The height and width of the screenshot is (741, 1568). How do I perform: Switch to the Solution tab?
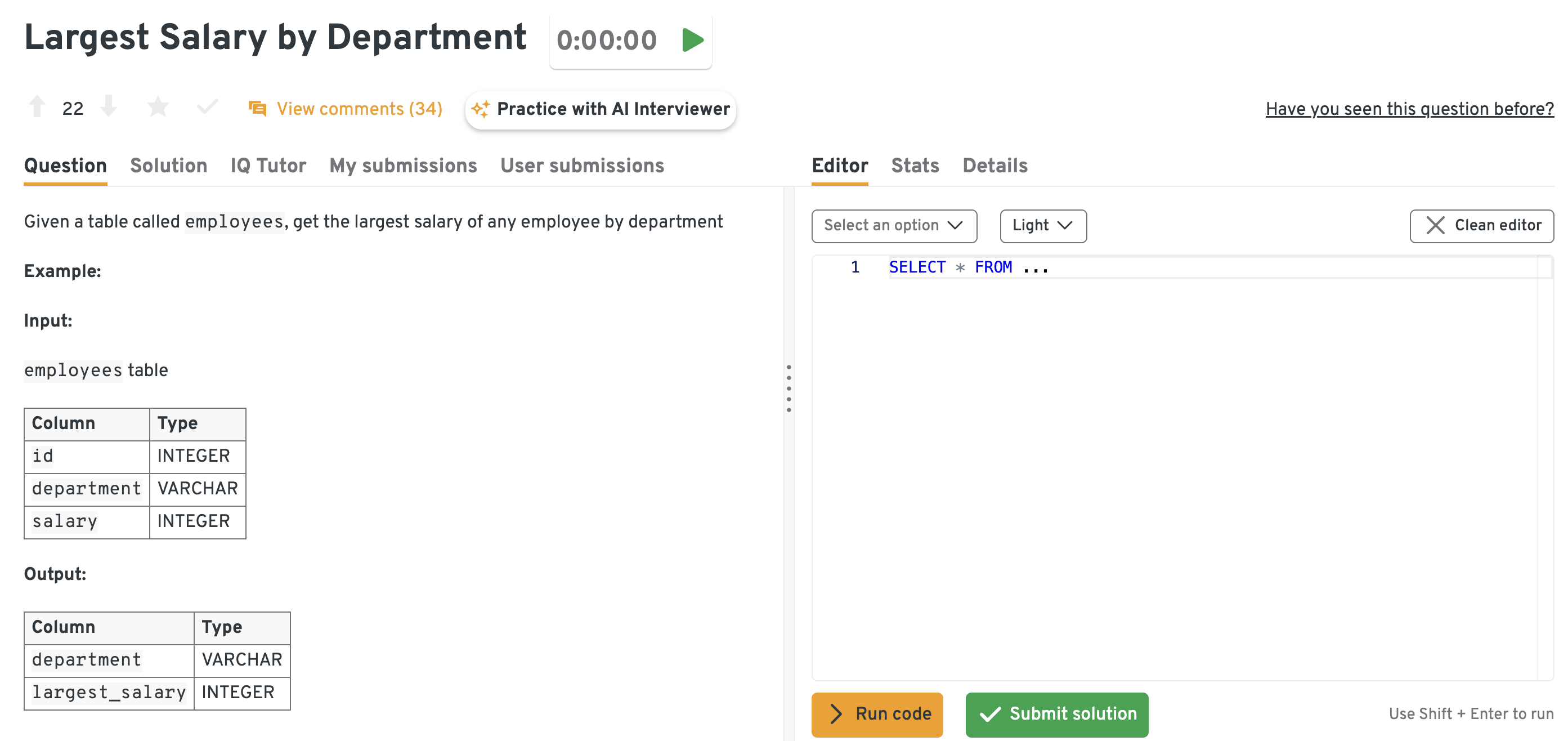click(169, 166)
